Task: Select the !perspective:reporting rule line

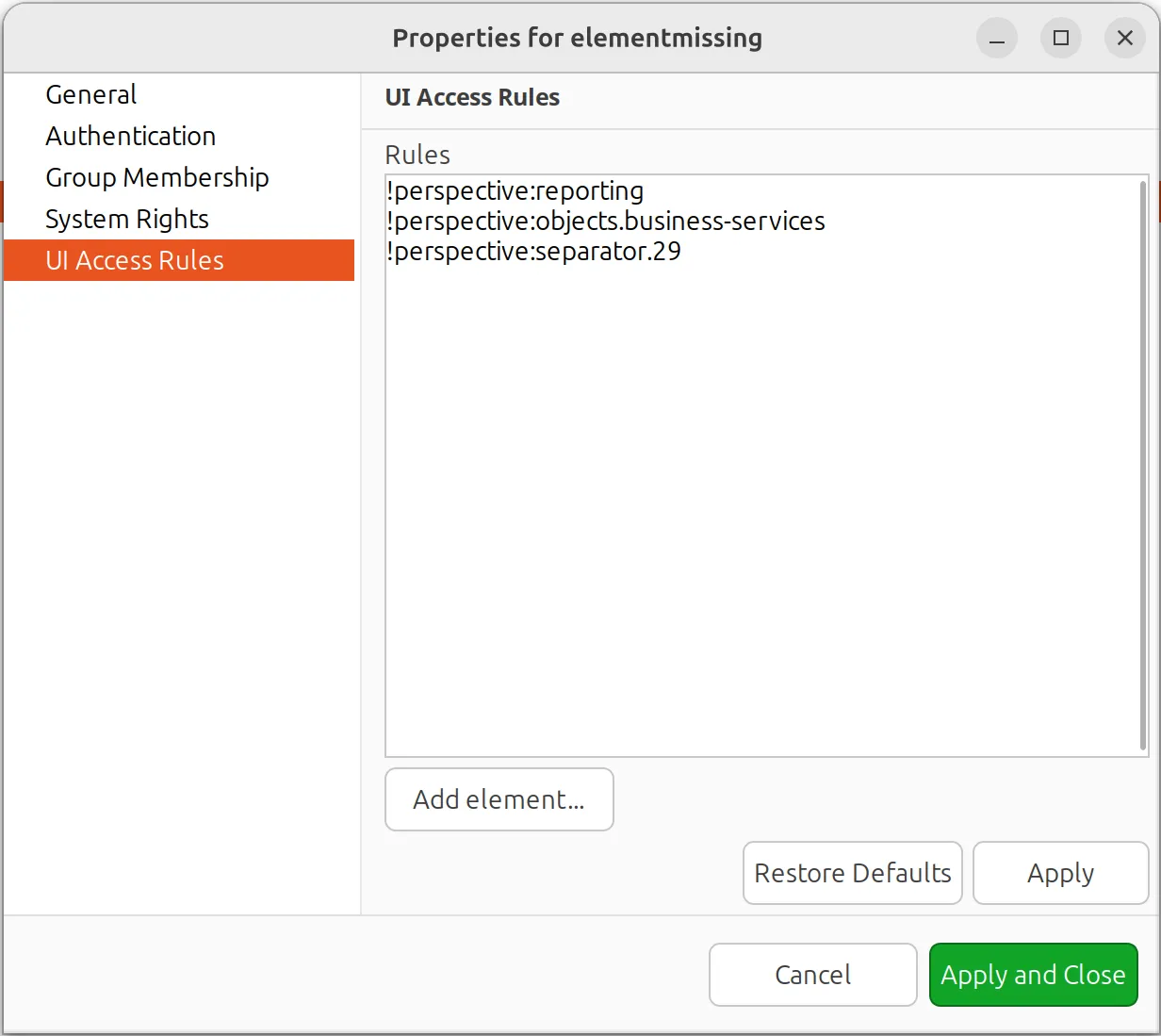Action: (515, 190)
